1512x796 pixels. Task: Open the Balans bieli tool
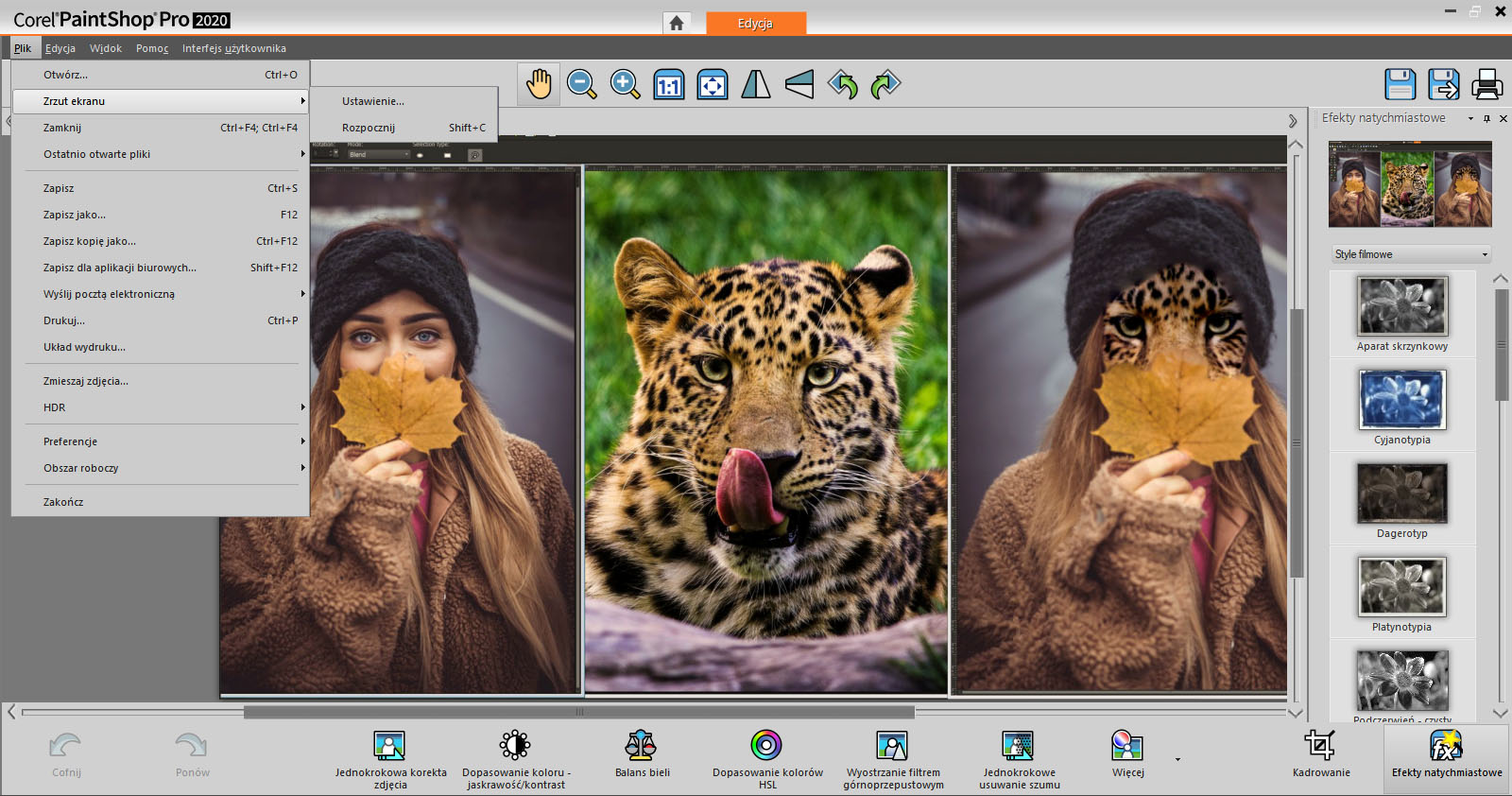(x=642, y=753)
